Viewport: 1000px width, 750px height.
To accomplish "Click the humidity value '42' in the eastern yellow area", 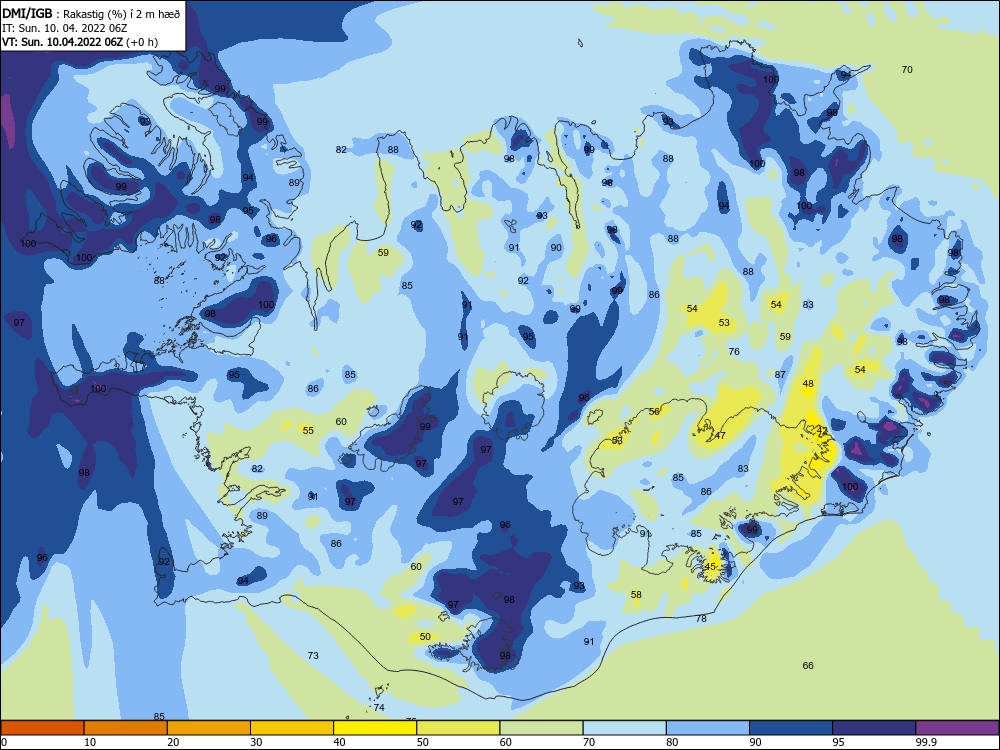I will 822,431.
